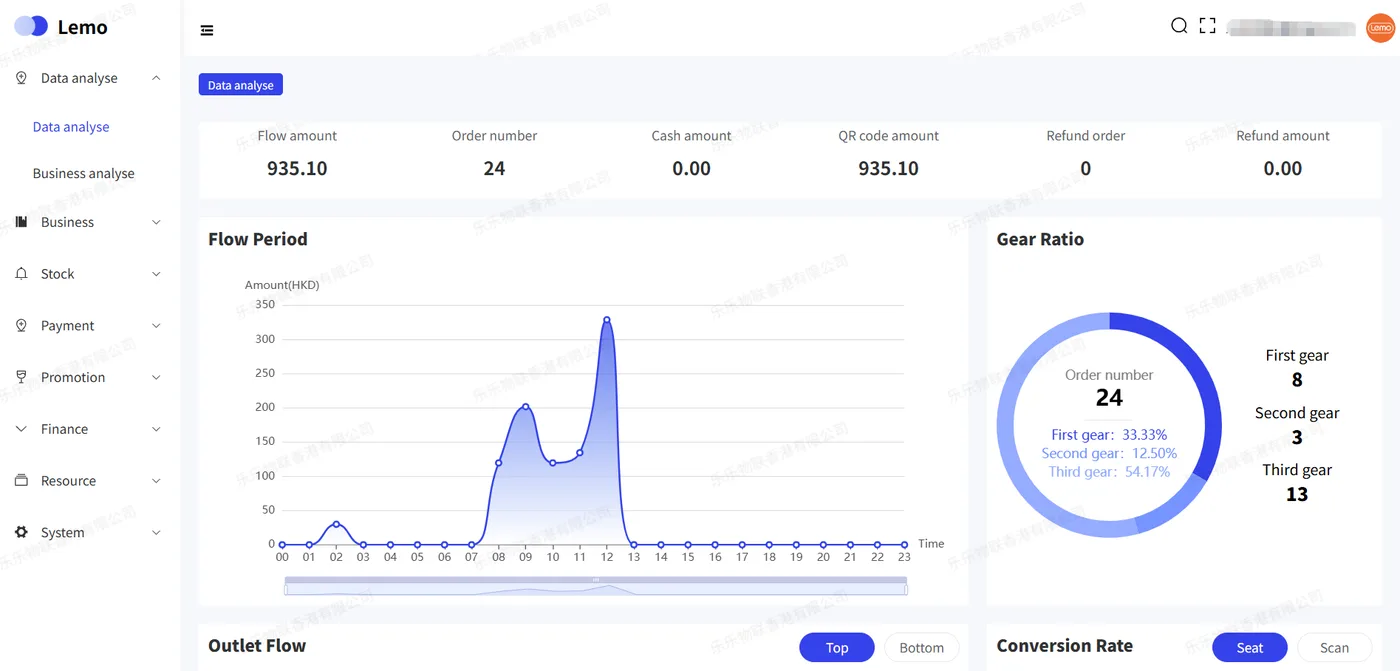Screen dimensions: 1400x671
Task: Click the Data analyse sidebar icon
Action: (x=21, y=78)
